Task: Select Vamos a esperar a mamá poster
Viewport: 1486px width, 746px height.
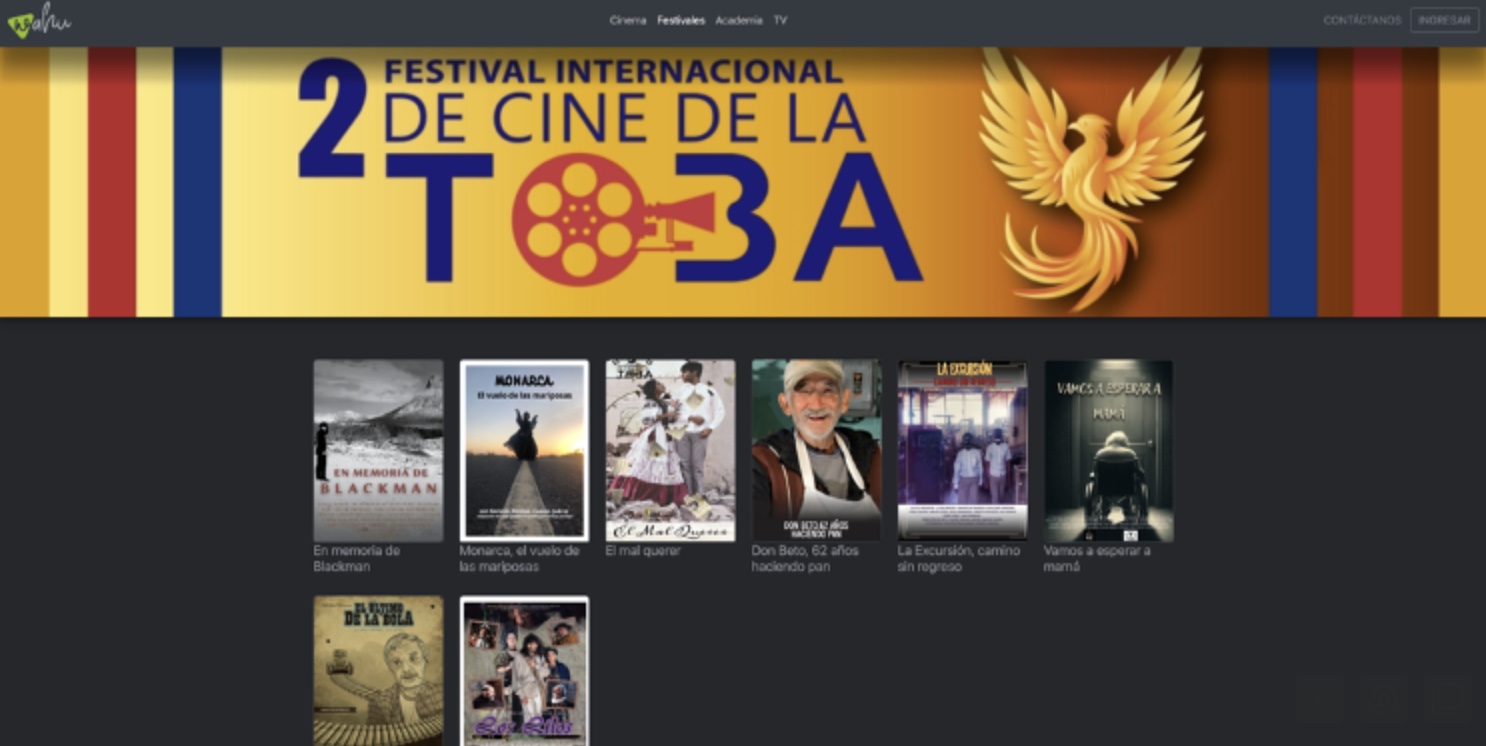Action: tap(1108, 451)
